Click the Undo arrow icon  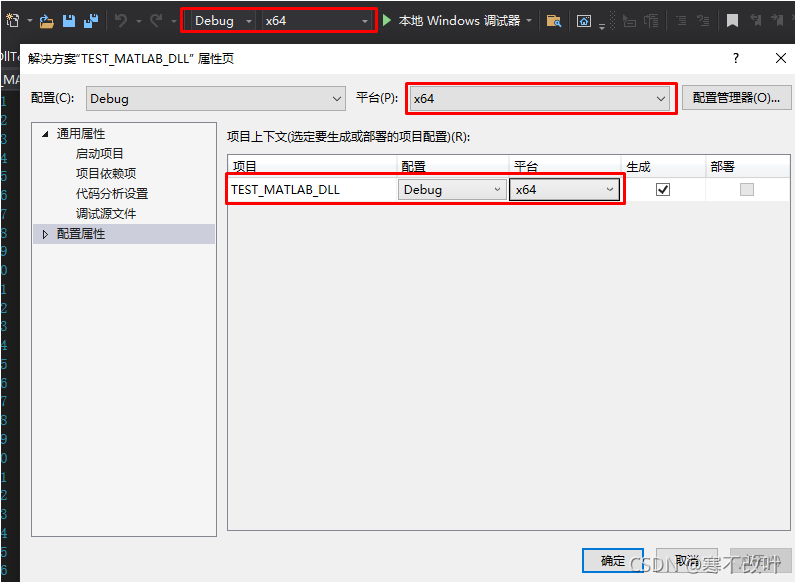[121, 20]
